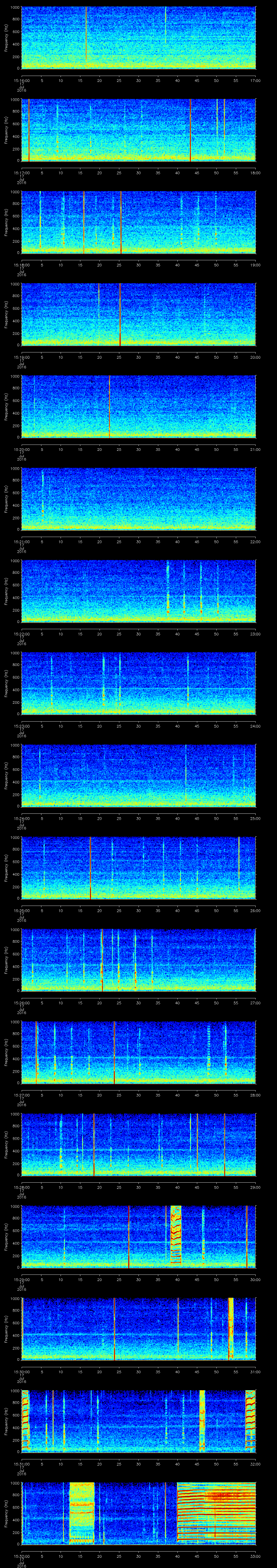Click the 20:00 end-of-axis label
This screenshot has width=277, height=1568.
pyautogui.click(x=255, y=357)
